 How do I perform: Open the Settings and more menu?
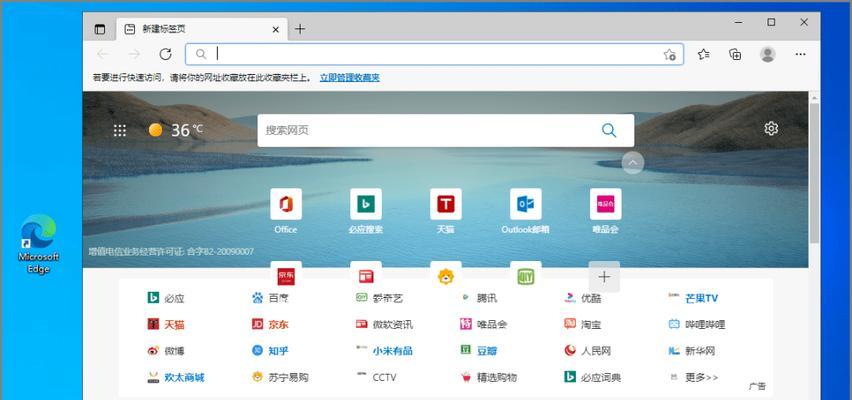tap(800, 54)
